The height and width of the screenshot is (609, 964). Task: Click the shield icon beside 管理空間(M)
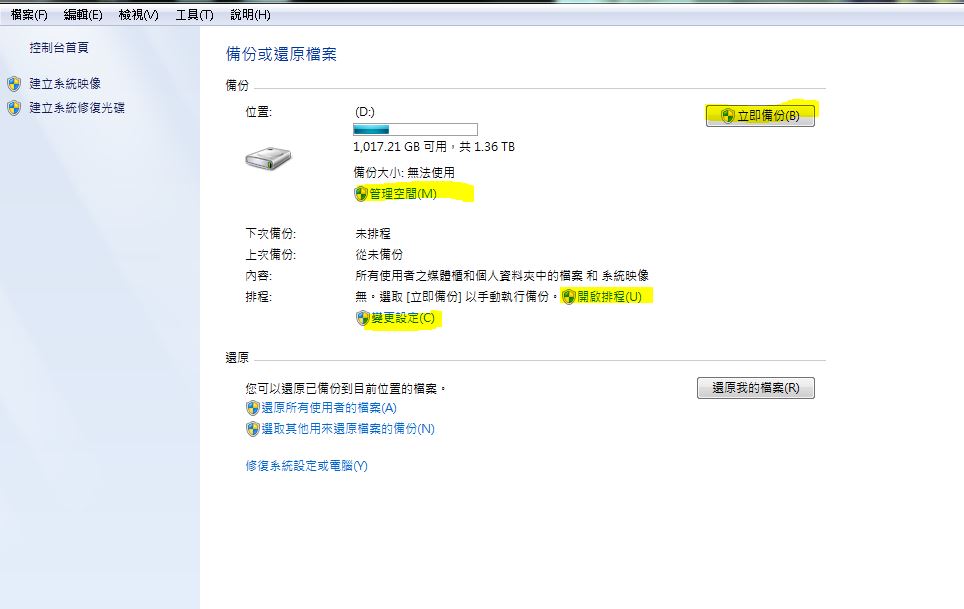point(361,194)
